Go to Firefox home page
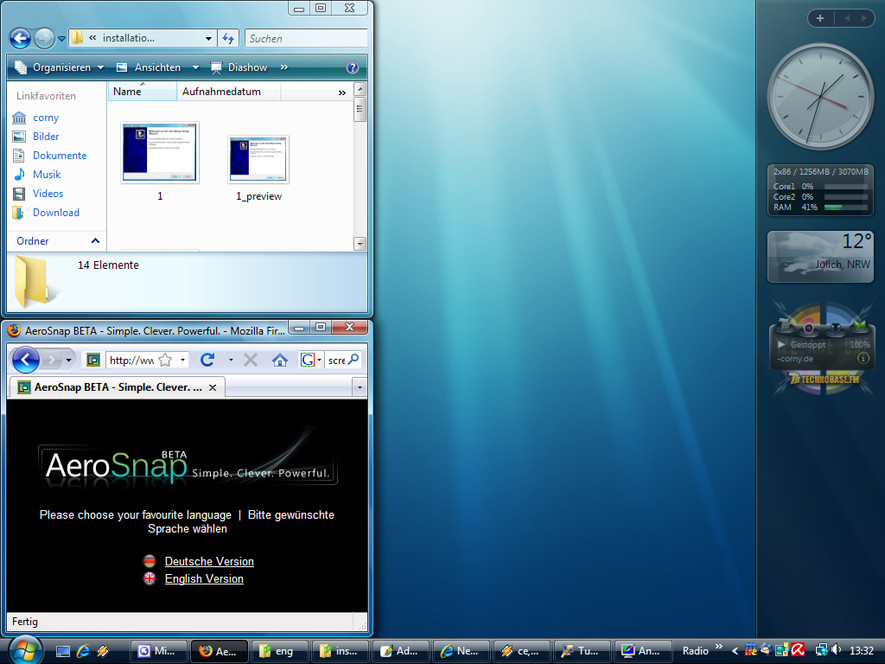The height and width of the screenshot is (664, 885). coord(280,360)
